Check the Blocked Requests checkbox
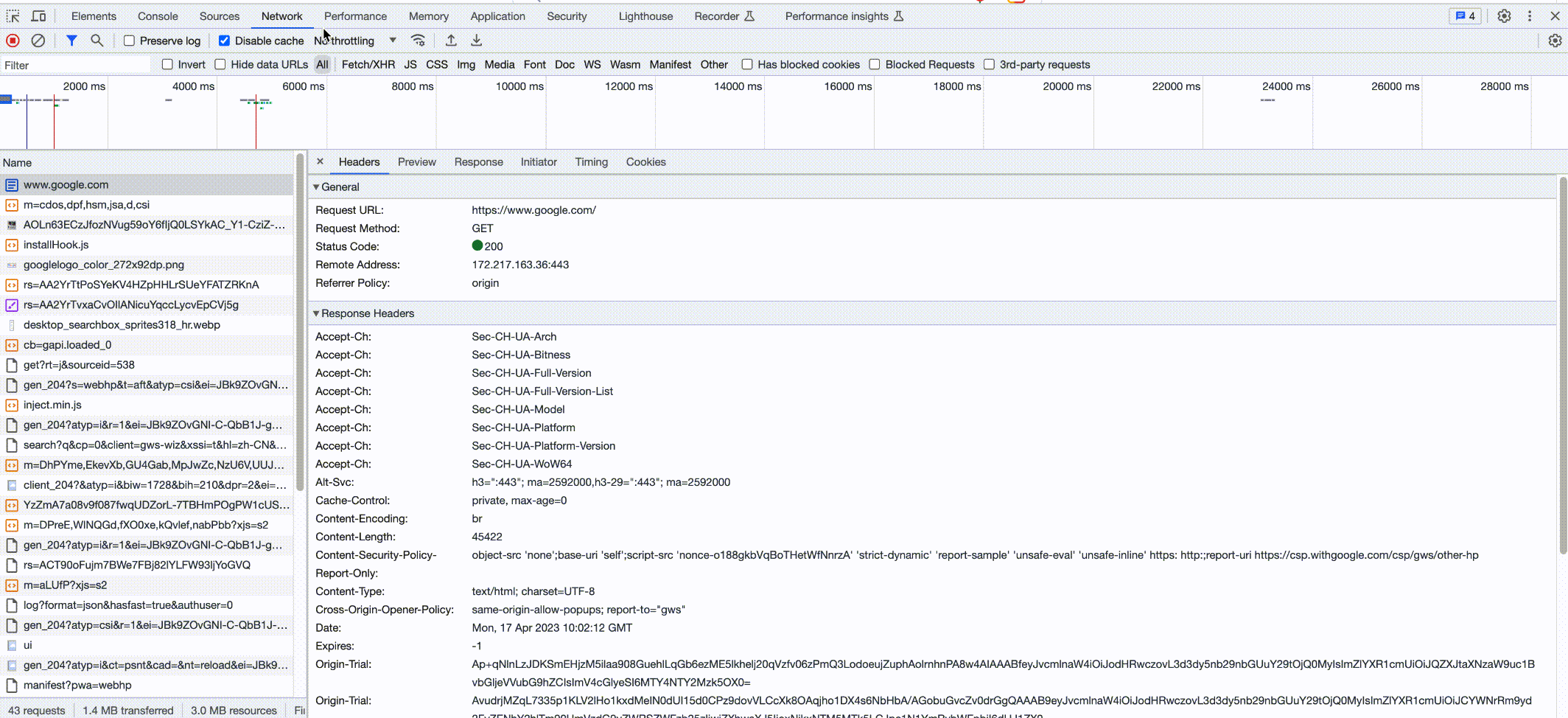1568x718 pixels. coord(875,64)
